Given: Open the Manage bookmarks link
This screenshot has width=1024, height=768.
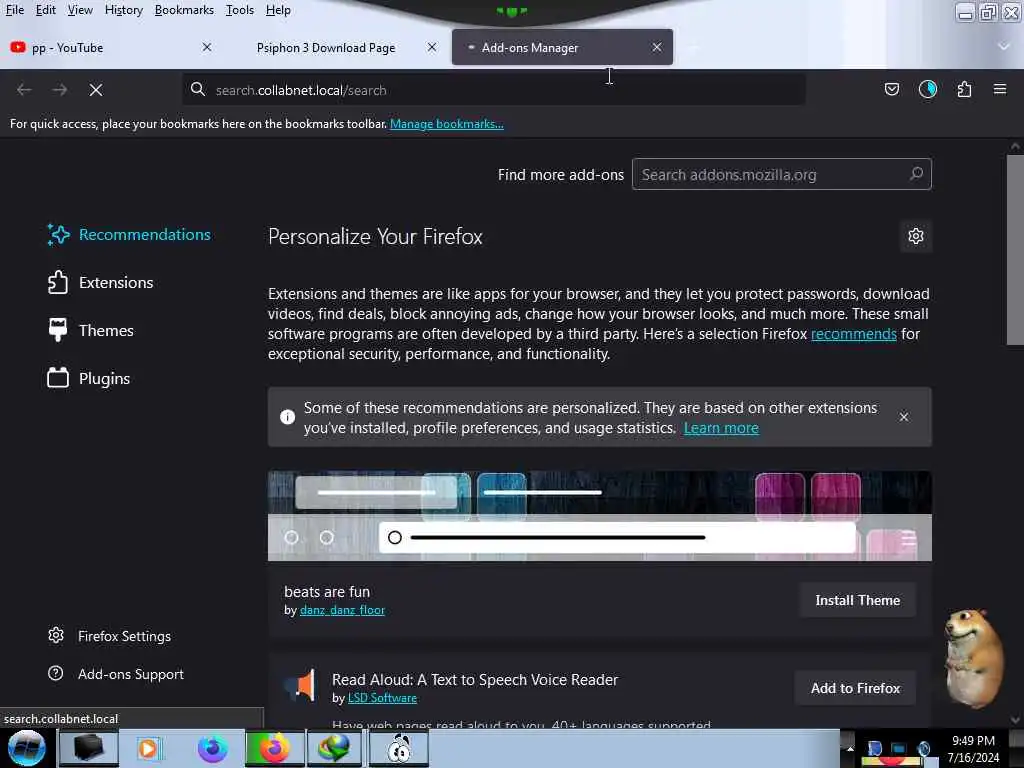Looking at the screenshot, I should 447,123.
